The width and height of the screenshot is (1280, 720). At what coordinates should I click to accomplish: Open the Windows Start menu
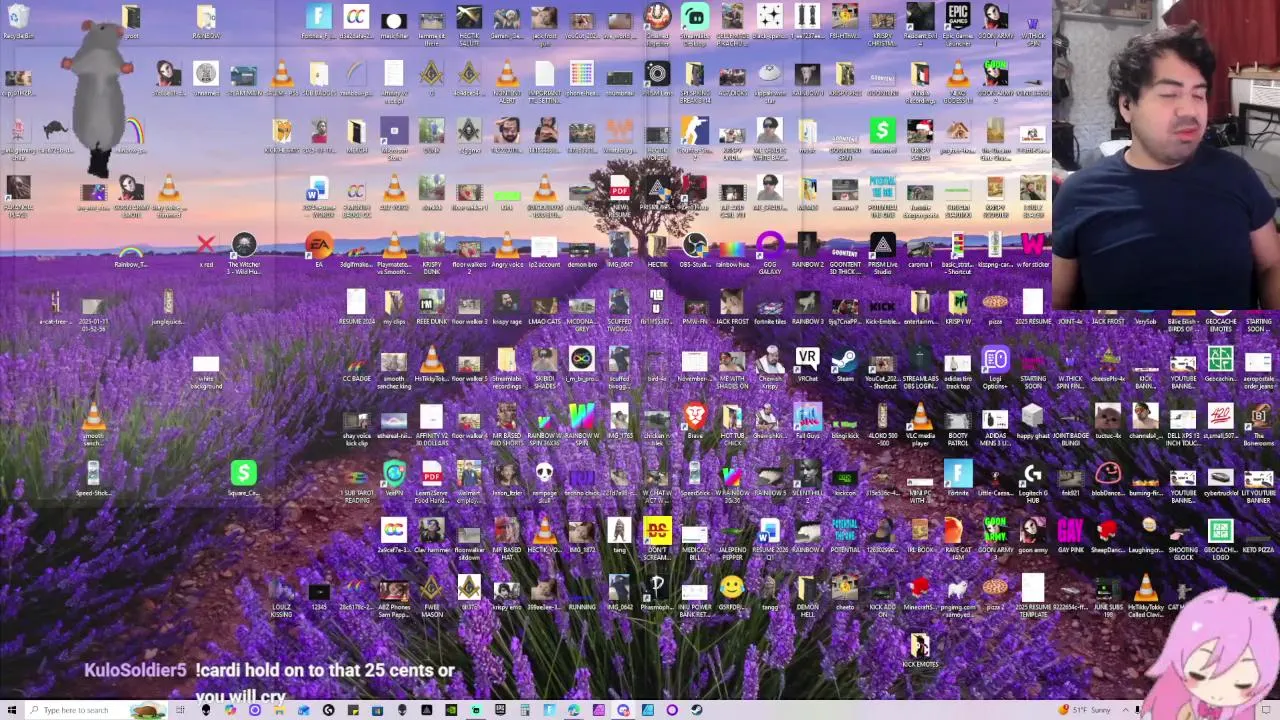(12, 710)
